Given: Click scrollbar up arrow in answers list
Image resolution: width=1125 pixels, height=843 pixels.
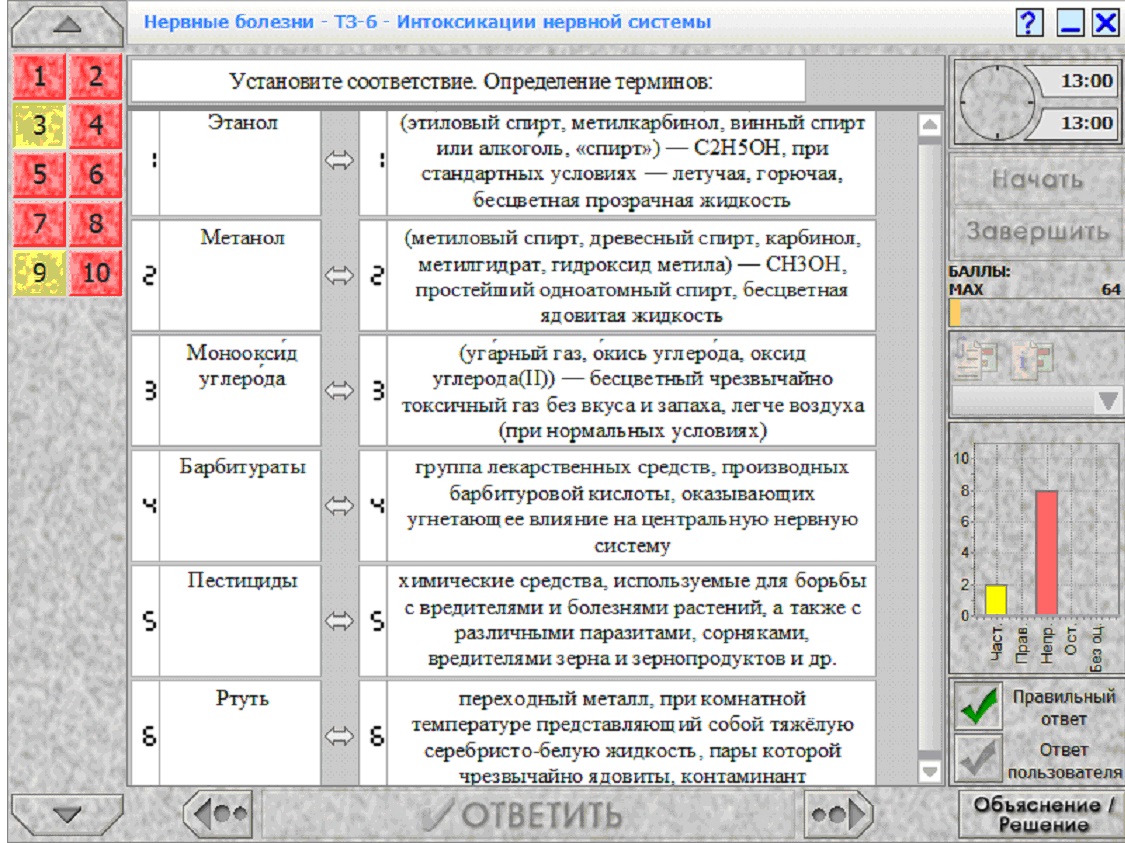Looking at the screenshot, I should click(929, 126).
